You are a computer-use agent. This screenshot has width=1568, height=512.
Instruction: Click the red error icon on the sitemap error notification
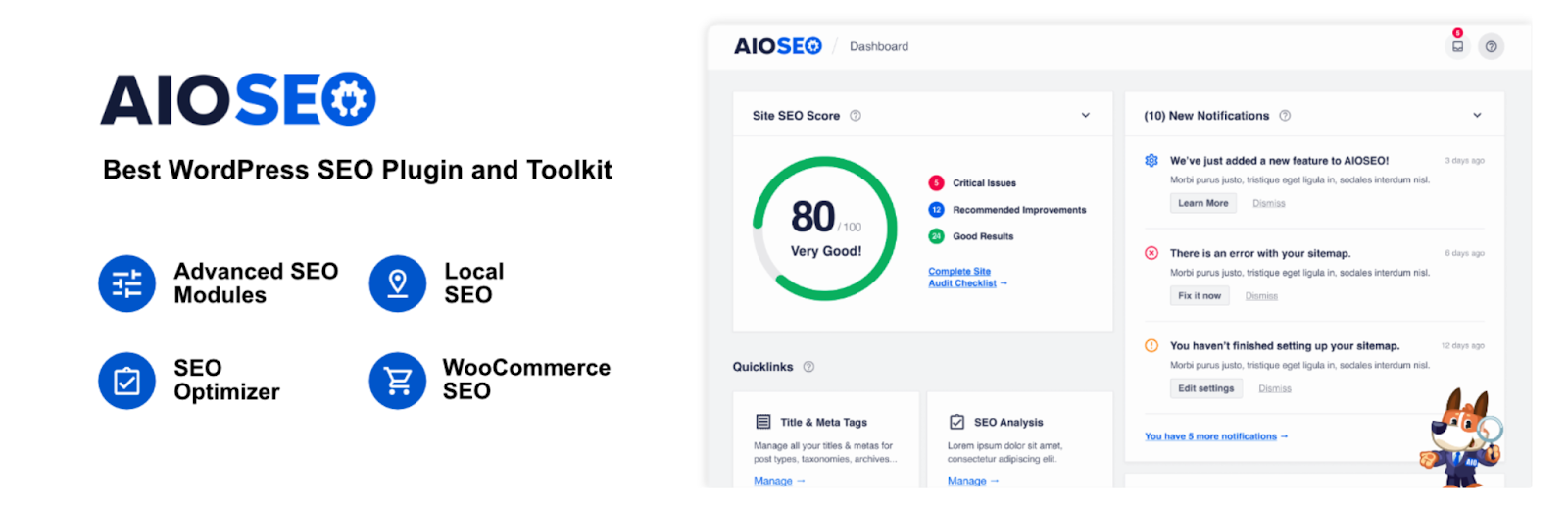click(1151, 253)
